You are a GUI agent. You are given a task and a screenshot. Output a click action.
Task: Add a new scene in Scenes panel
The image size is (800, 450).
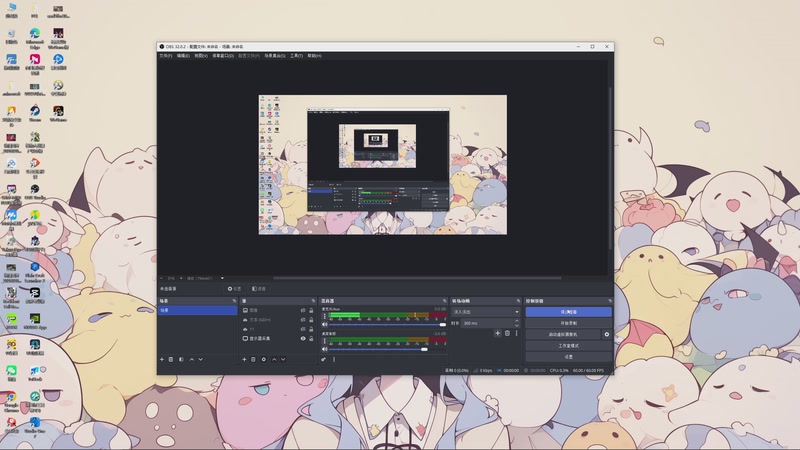click(x=162, y=359)
